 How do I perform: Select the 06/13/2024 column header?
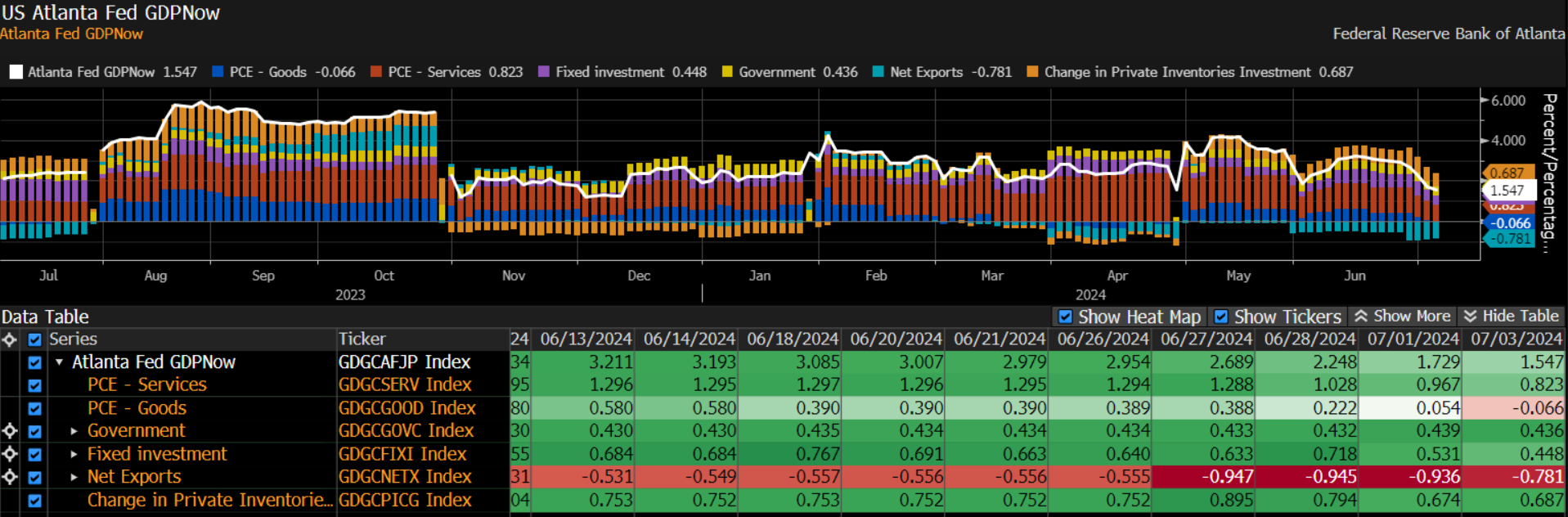(x=586, y=339)
